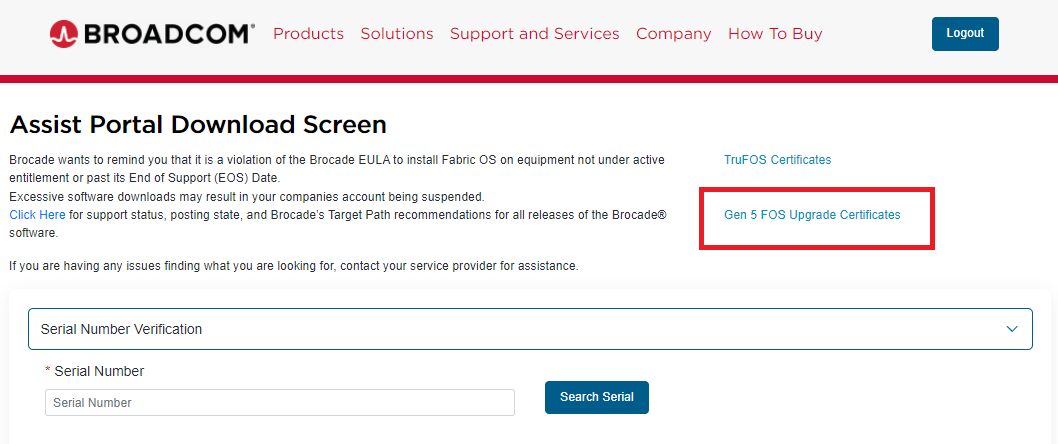Go to Support and Services
Viewport: 1058px width, 444px height.
(534, 34)
